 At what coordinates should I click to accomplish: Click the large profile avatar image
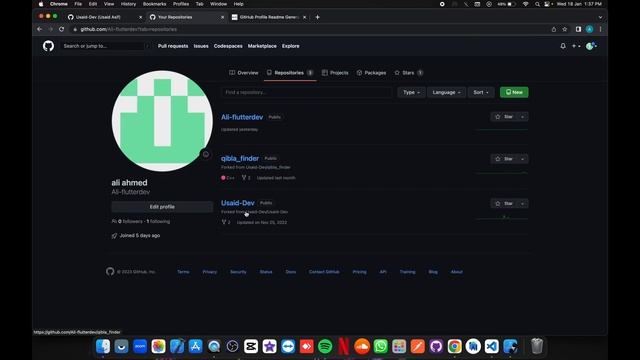click(162, 121)
